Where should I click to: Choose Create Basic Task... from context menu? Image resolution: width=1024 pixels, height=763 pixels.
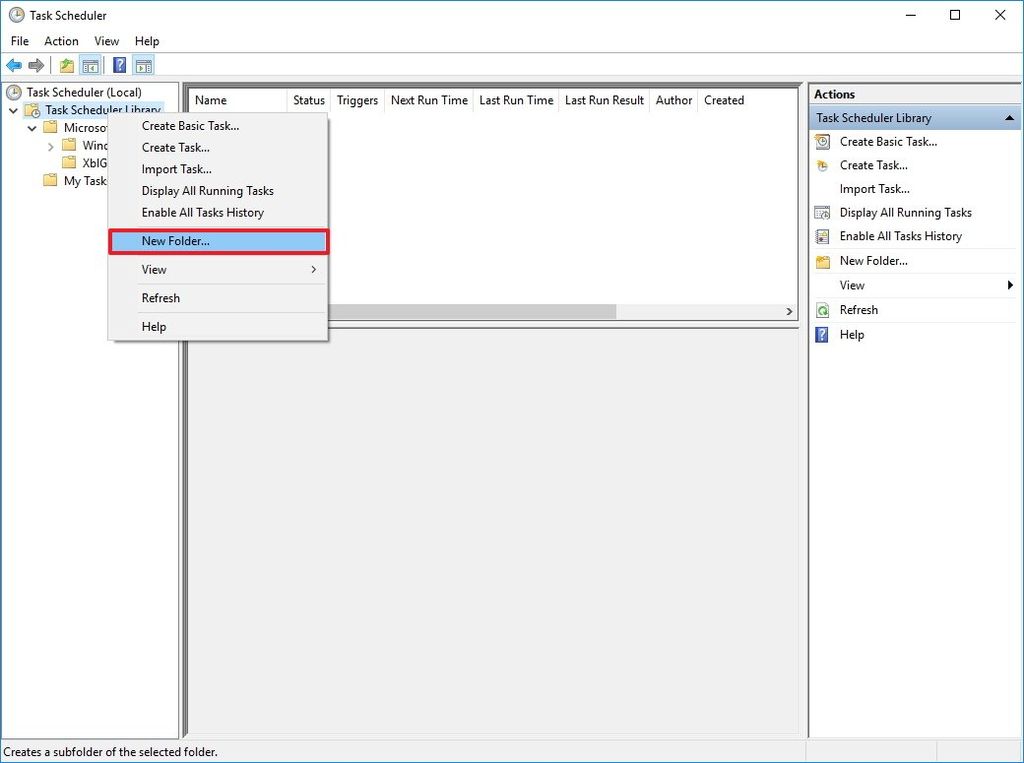(x=219, y=126)
